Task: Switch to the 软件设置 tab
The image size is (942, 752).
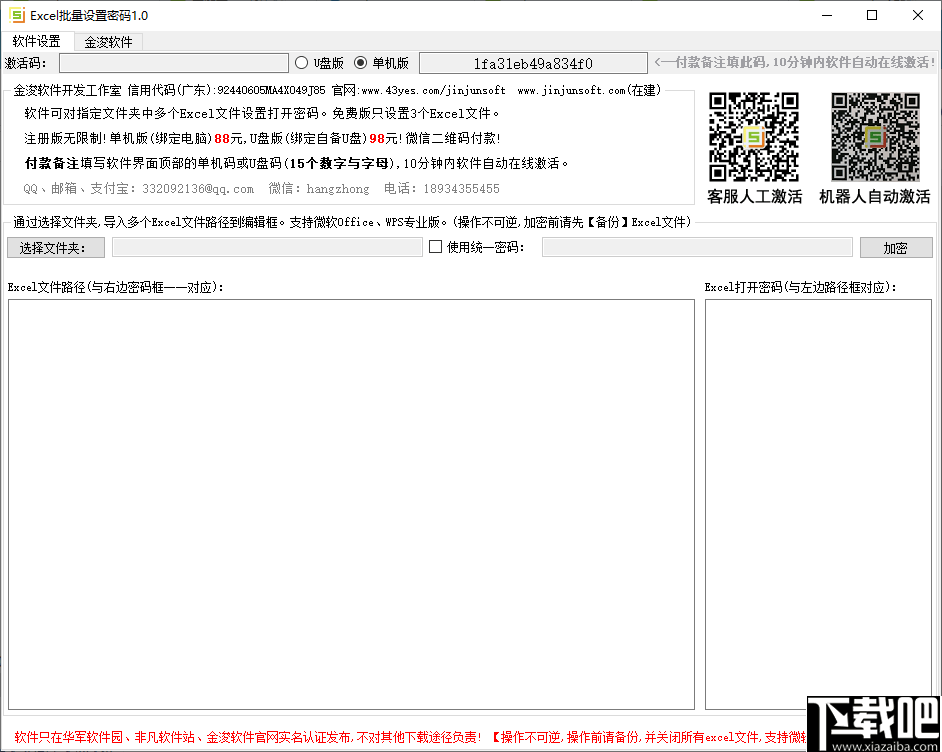Action: pos(39,42)
